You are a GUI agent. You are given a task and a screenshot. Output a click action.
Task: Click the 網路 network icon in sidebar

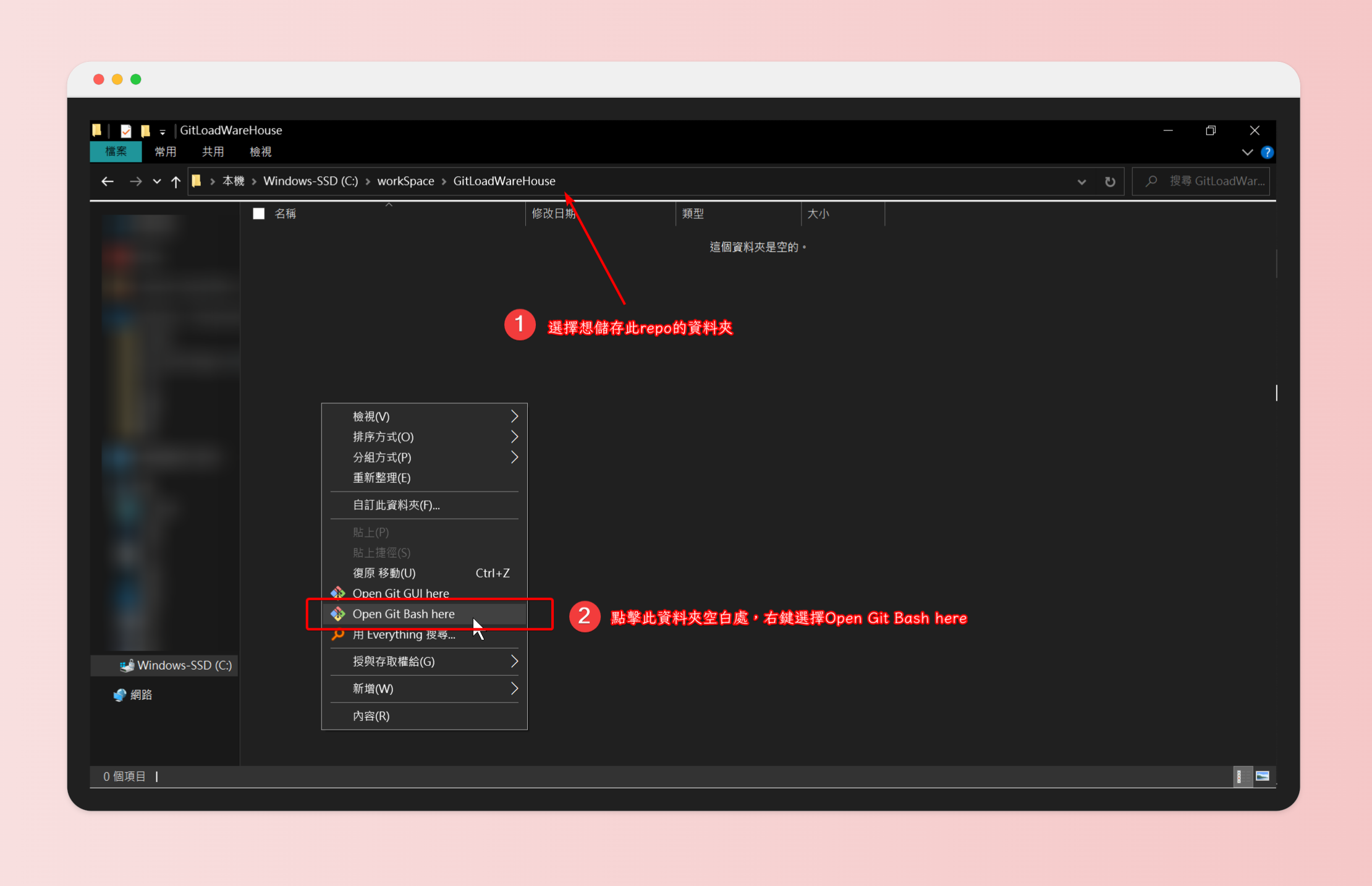coord(120,695)
